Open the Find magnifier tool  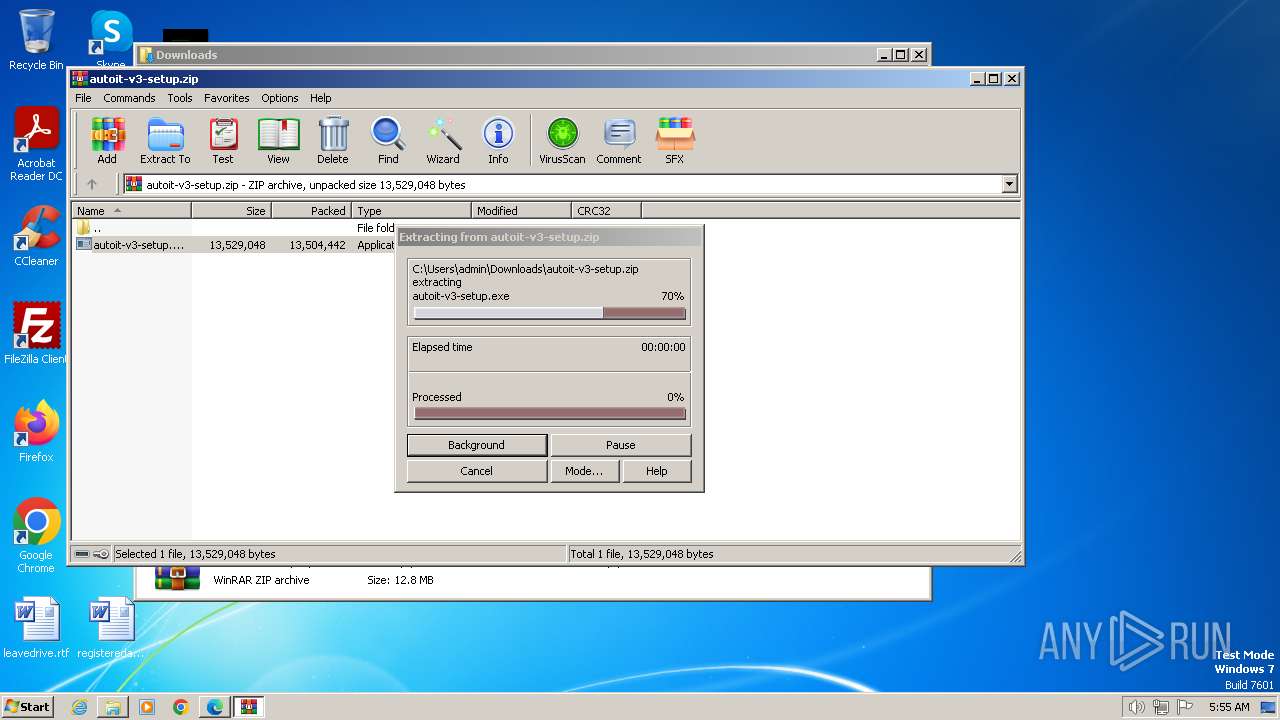[388, 140]
